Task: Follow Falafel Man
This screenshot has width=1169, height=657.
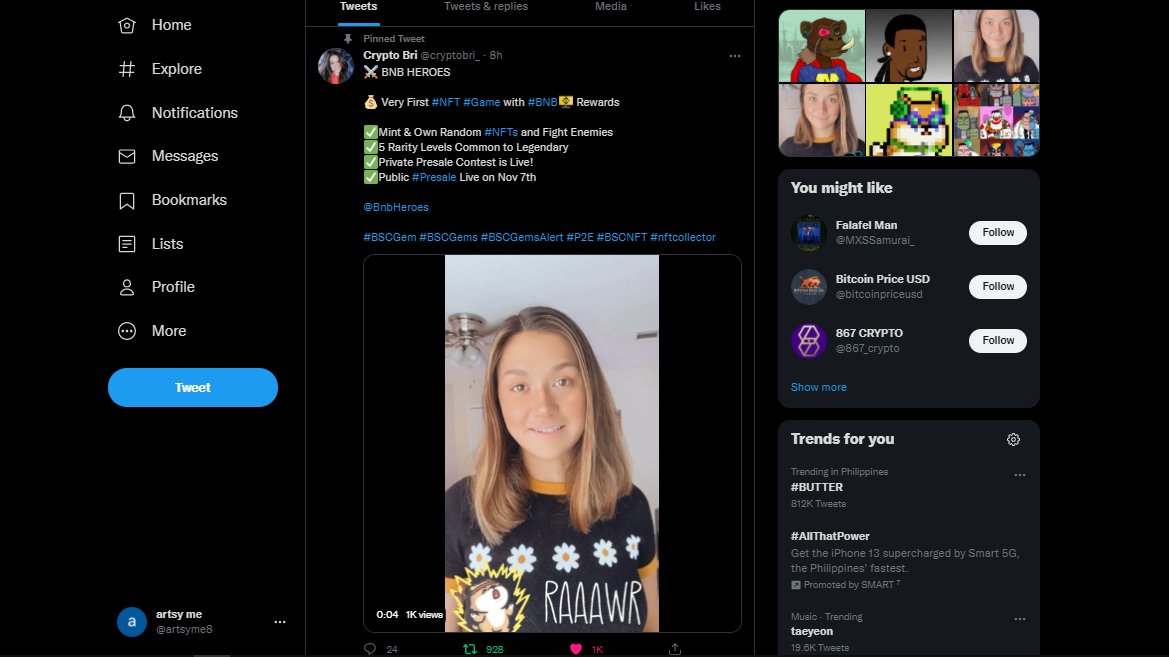Action: point(998,233)
